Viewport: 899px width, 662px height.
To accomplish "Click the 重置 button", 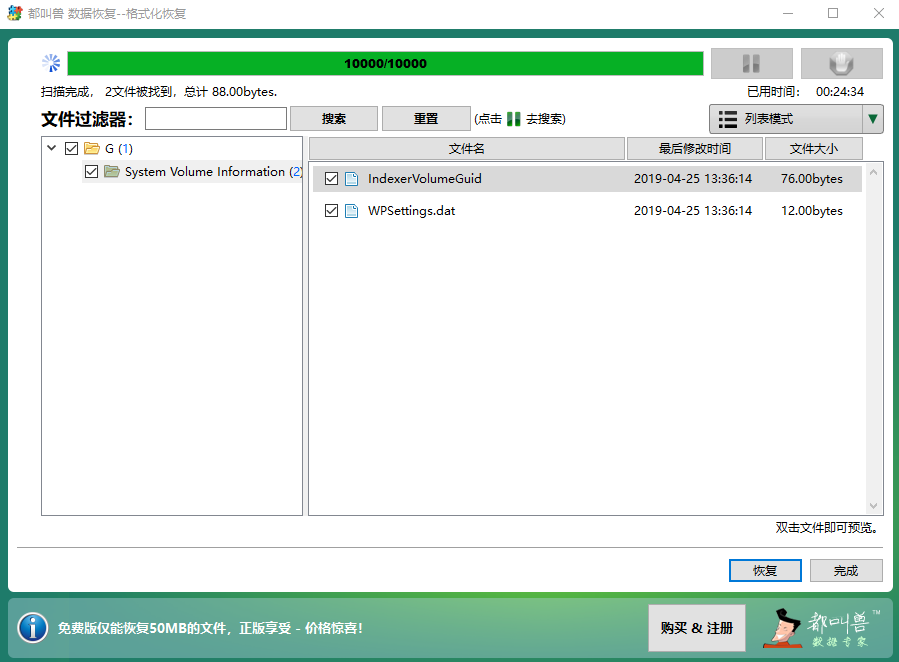I will pyautogui.click(x=426, y=119).
